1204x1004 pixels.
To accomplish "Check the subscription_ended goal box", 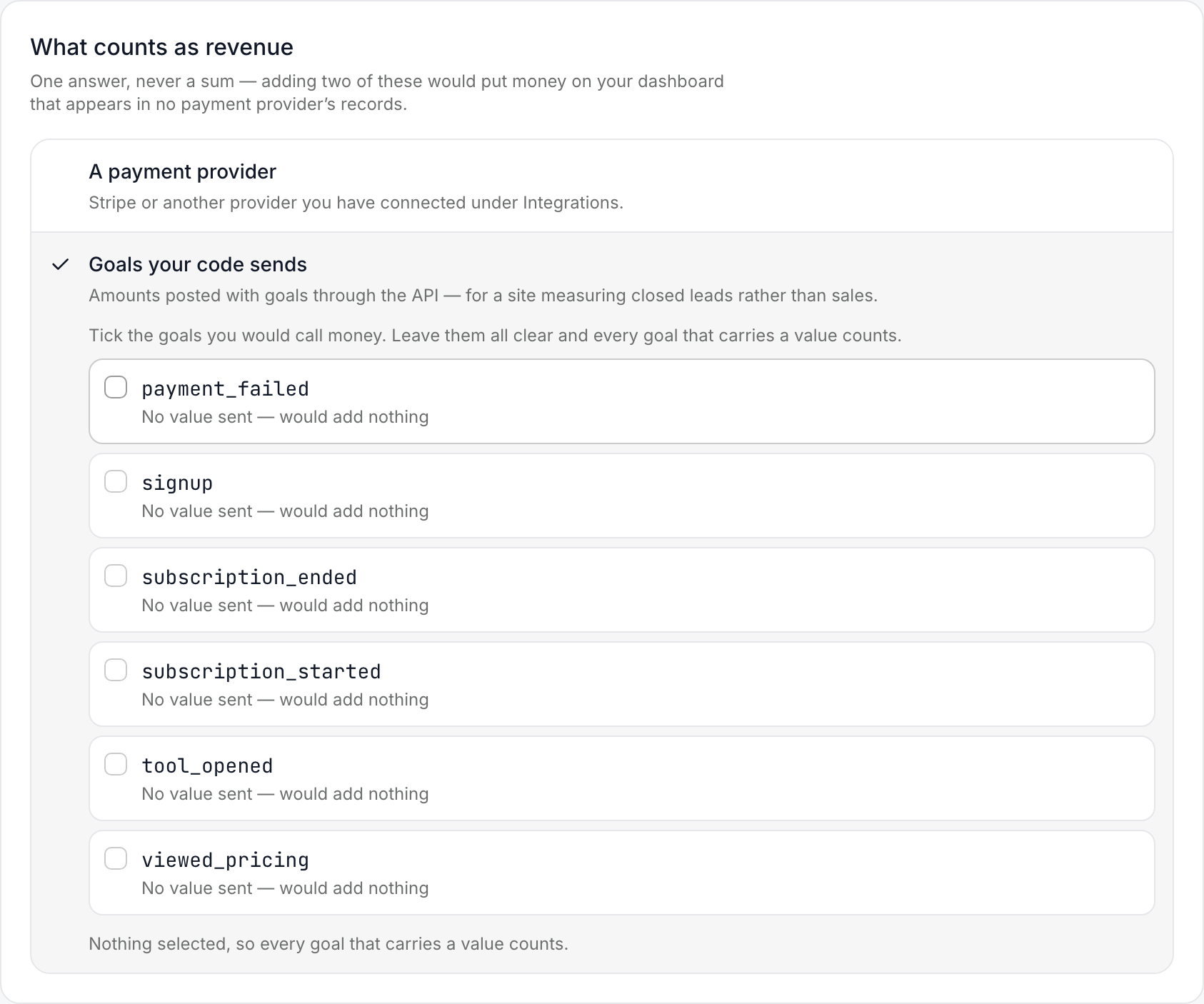I will [116, 576].
